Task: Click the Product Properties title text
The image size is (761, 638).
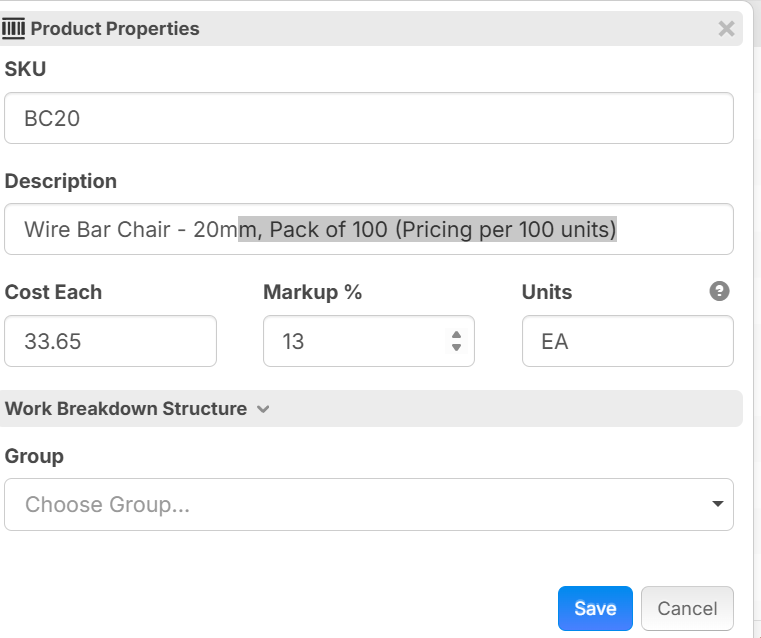Action: (x=115, y=29)
